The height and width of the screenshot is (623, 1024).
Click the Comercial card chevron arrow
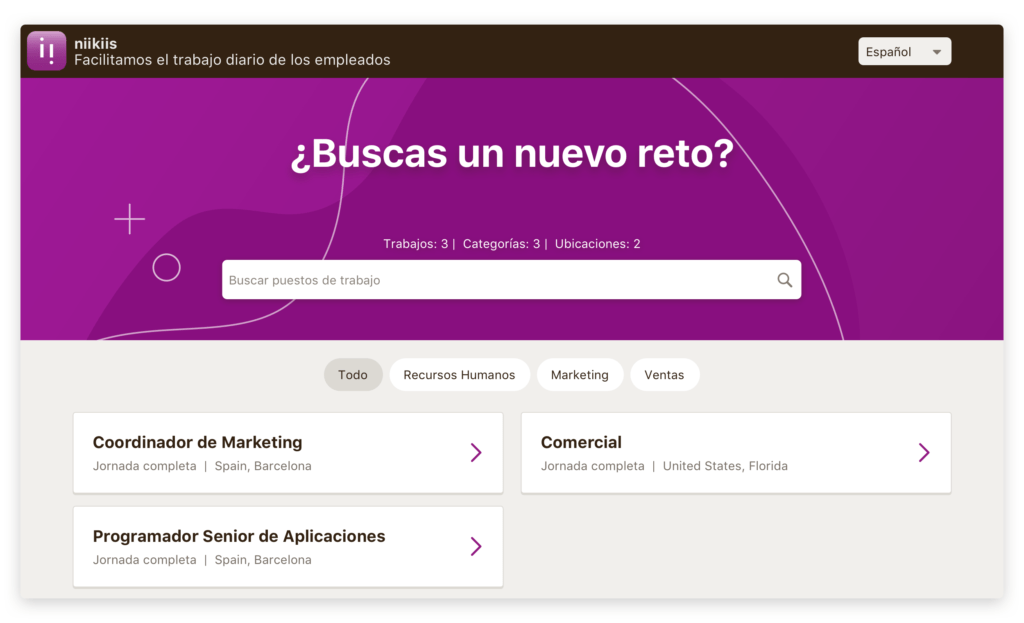[x=924, y=453]
